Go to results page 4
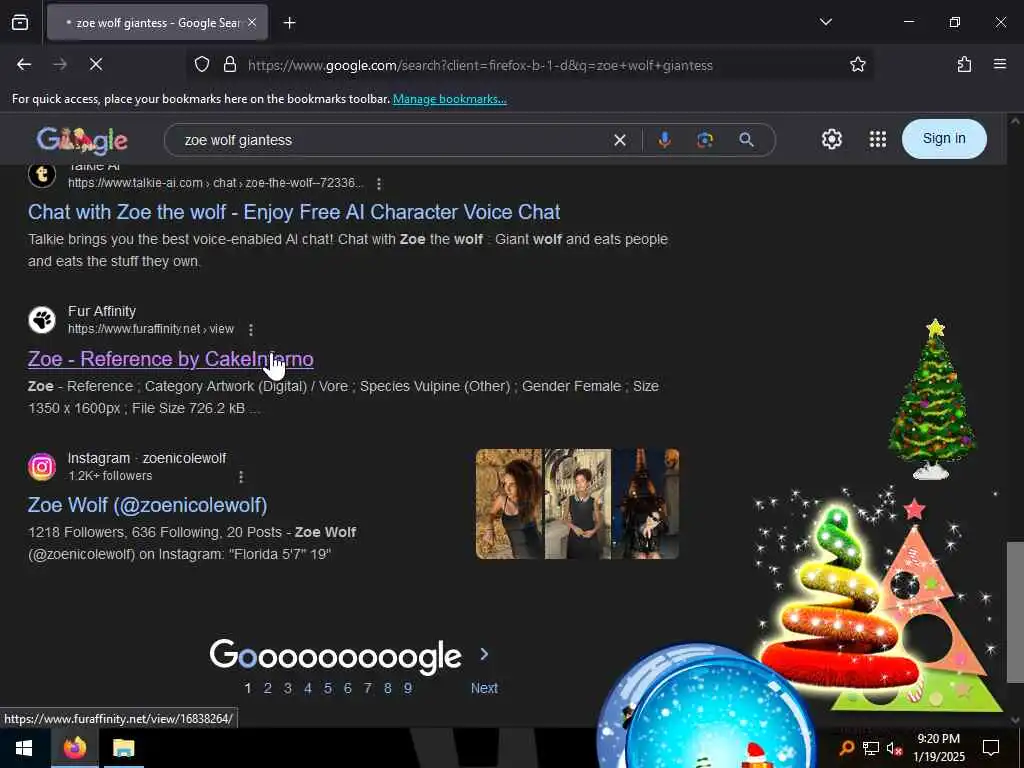The image size is (1024, 768). (x=308, y=688)
